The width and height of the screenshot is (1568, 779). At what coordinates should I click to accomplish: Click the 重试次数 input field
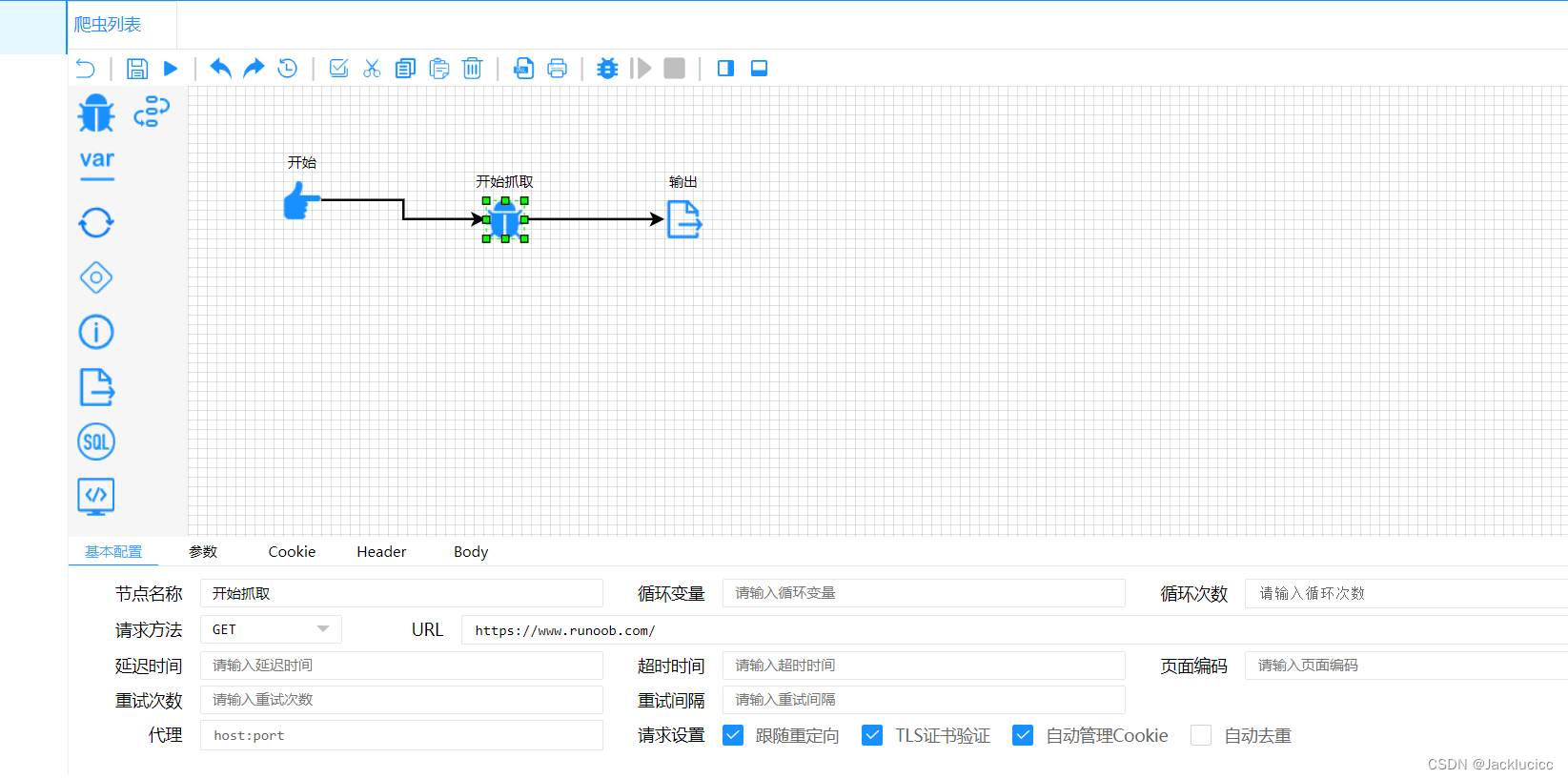pyautogui.click(x=401, y=700)
